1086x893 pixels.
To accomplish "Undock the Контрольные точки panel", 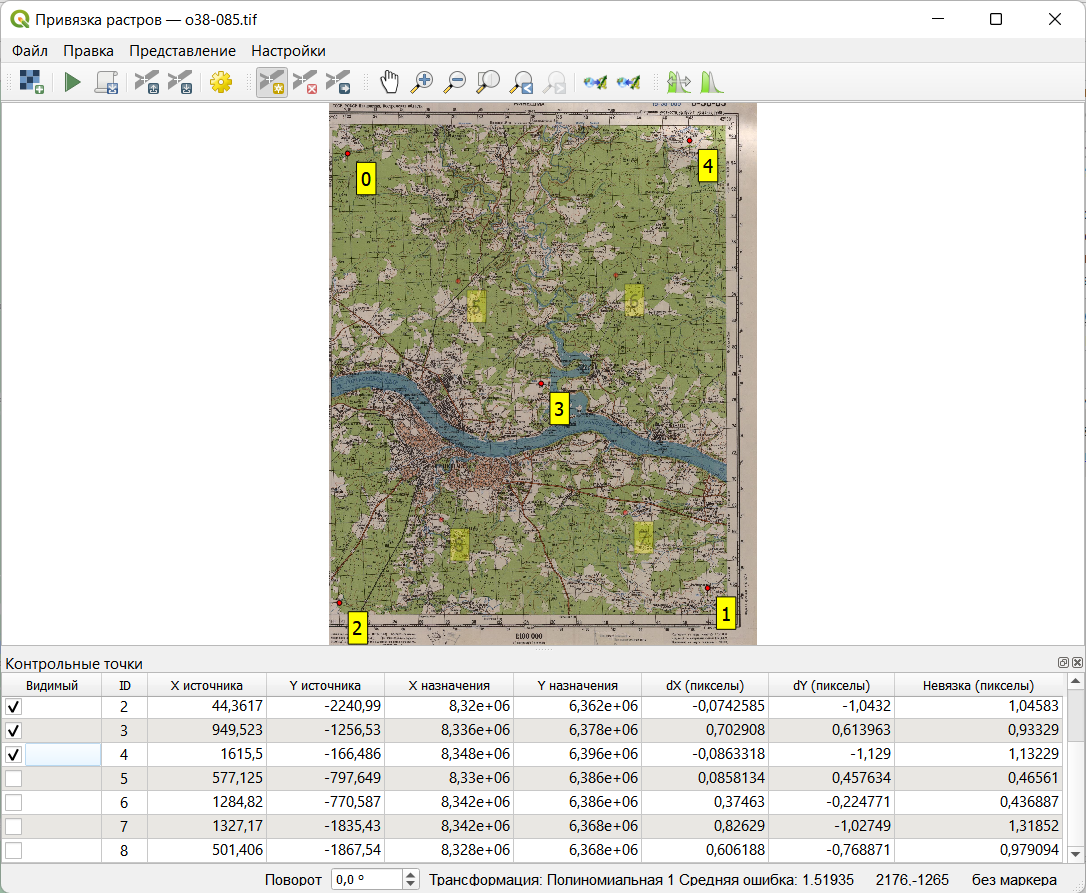I will click(x=1064, y=663).
